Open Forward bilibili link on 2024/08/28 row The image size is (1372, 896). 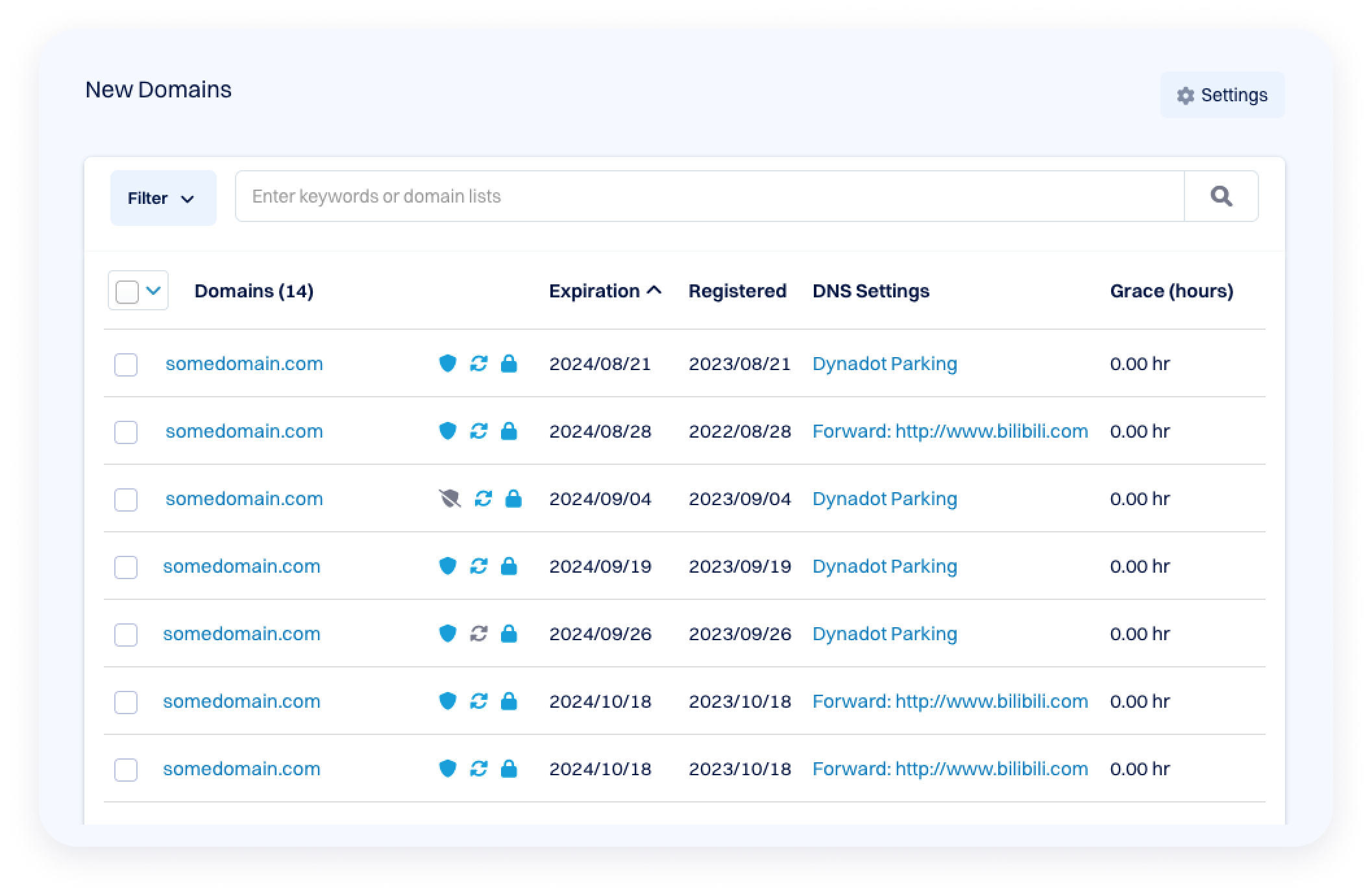coord(949,431)
